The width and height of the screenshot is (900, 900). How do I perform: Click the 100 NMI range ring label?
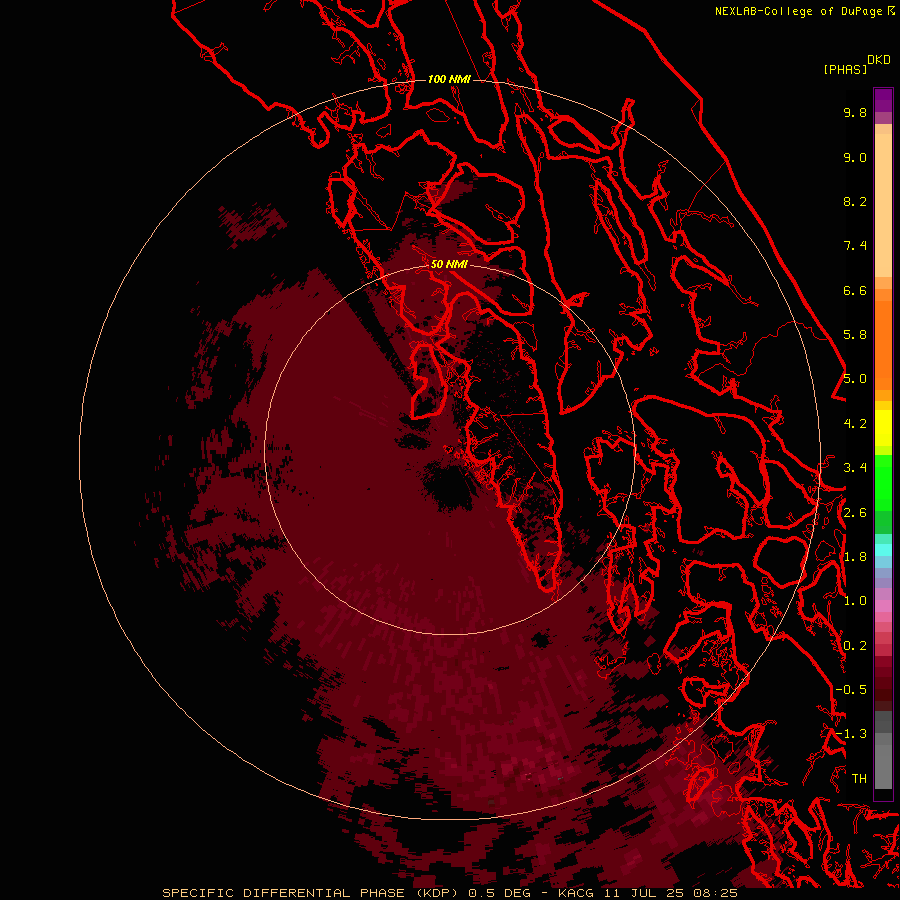tap(449, 79)
